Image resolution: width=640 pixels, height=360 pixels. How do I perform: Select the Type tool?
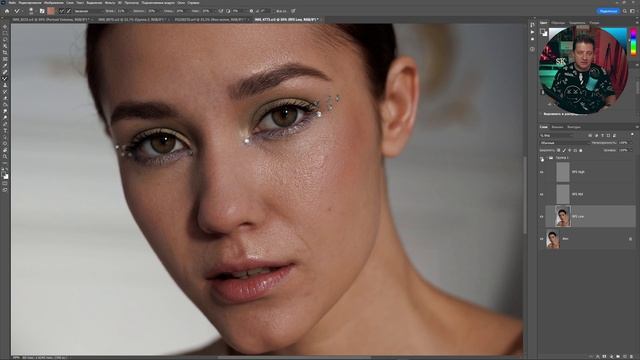click(x=5, y=131)
